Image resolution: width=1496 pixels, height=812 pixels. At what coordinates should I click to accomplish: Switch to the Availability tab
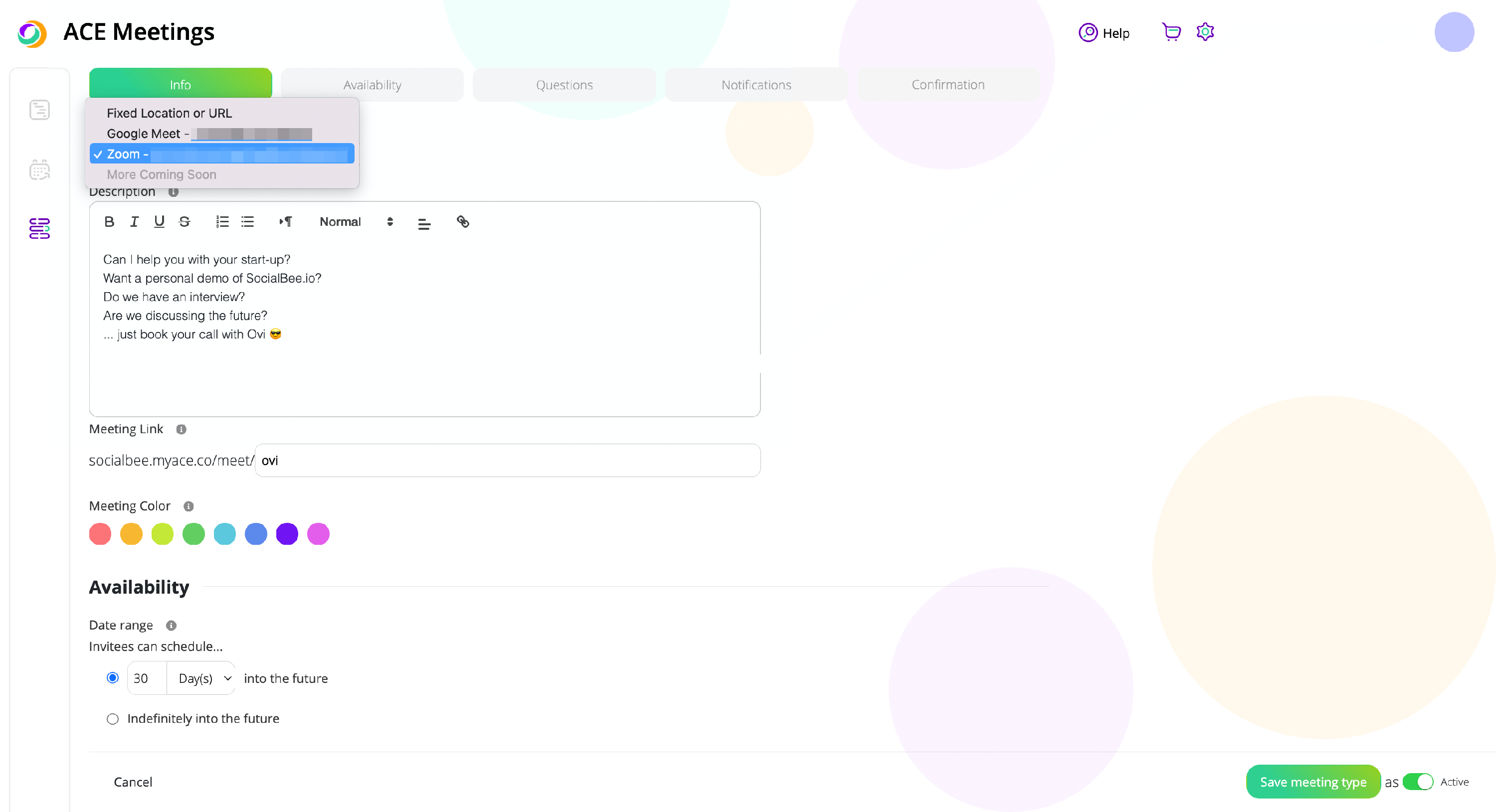372,85
